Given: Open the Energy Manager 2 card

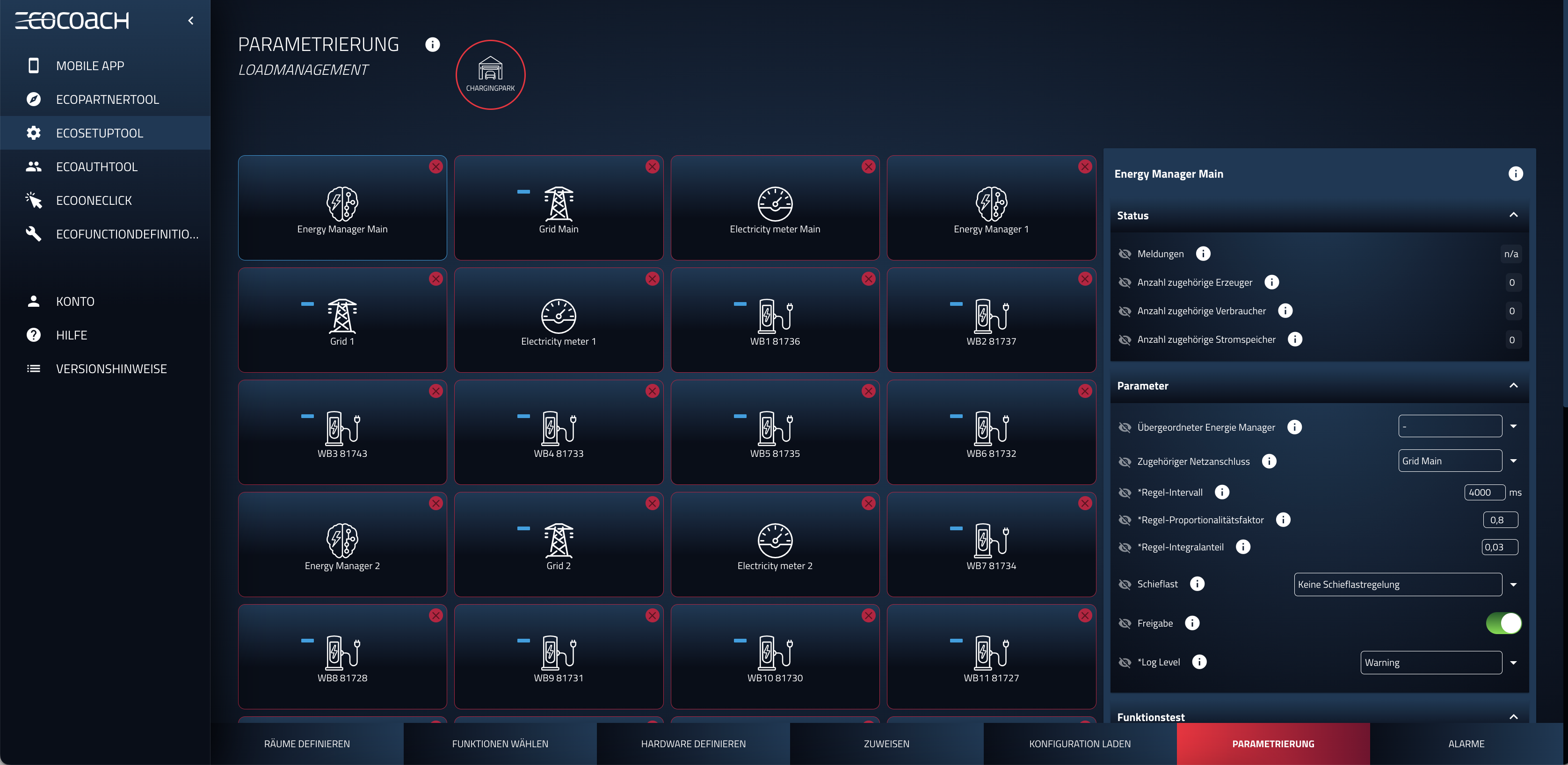Looking at the screenshot, I should click(342, 545).
